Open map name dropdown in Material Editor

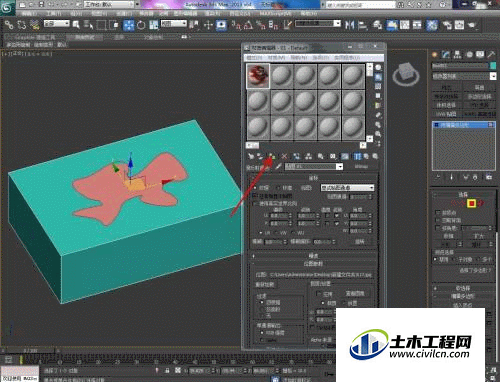314,166
